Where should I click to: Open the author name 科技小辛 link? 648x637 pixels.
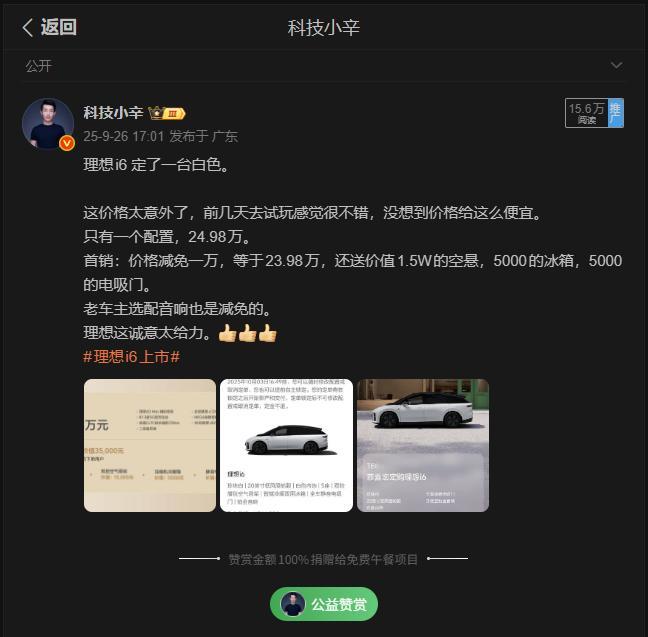coord(113,112)
